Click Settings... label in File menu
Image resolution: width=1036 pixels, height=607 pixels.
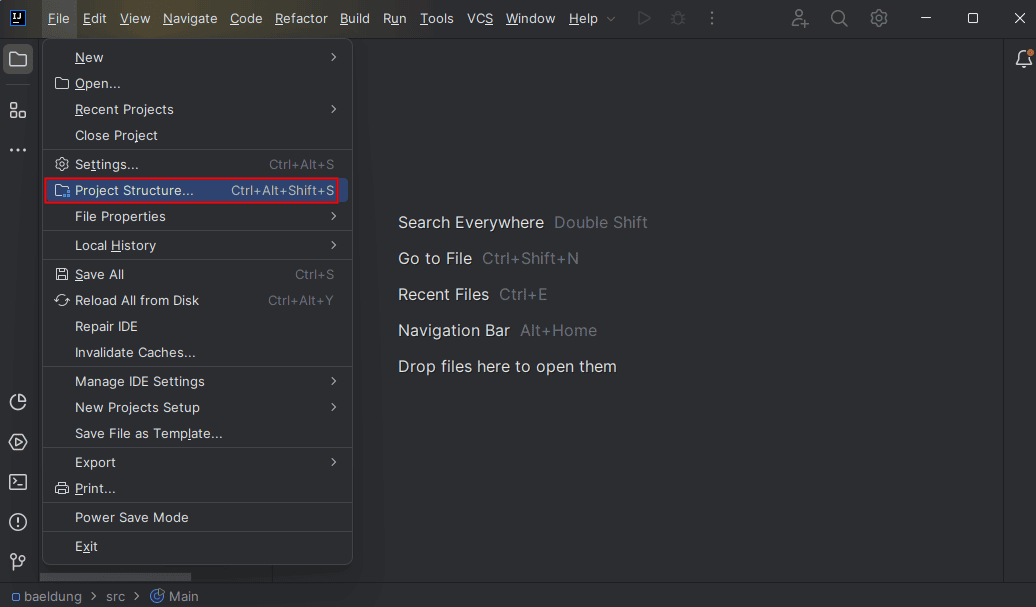[x=106, y=164]
